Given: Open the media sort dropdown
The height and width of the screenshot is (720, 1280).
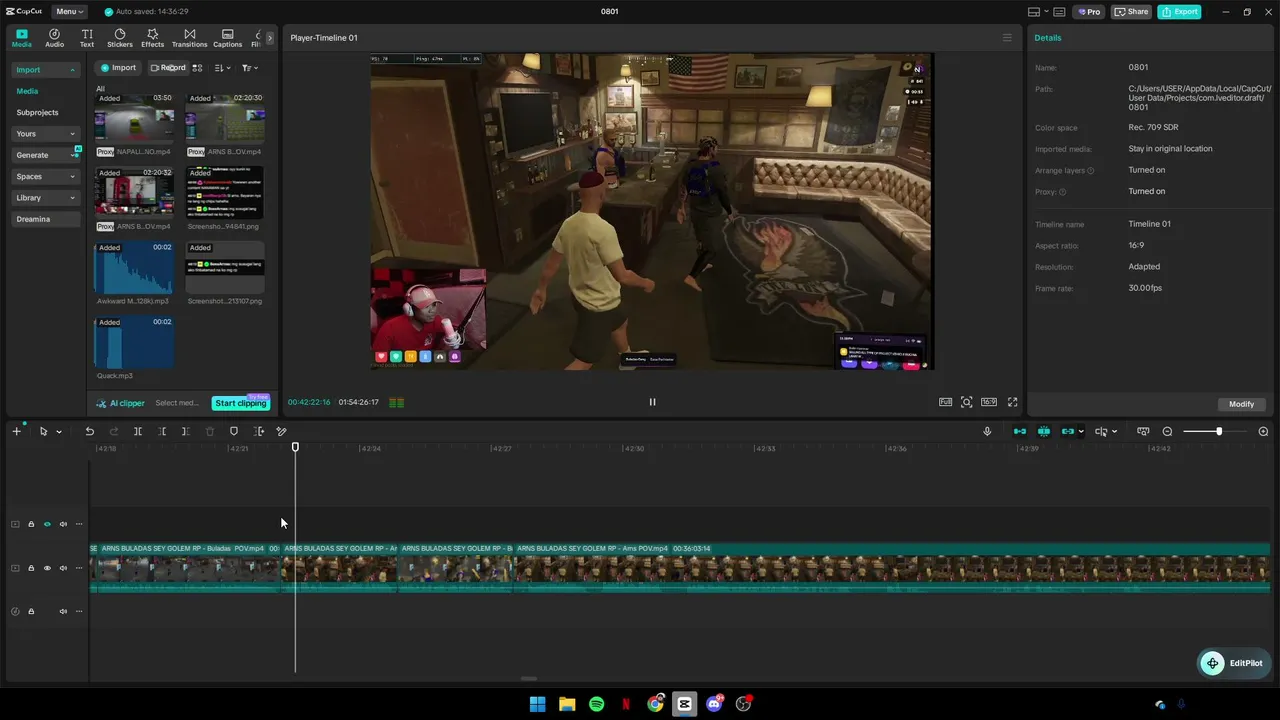Looking at the screenshot, I should (x=221, y=68).
